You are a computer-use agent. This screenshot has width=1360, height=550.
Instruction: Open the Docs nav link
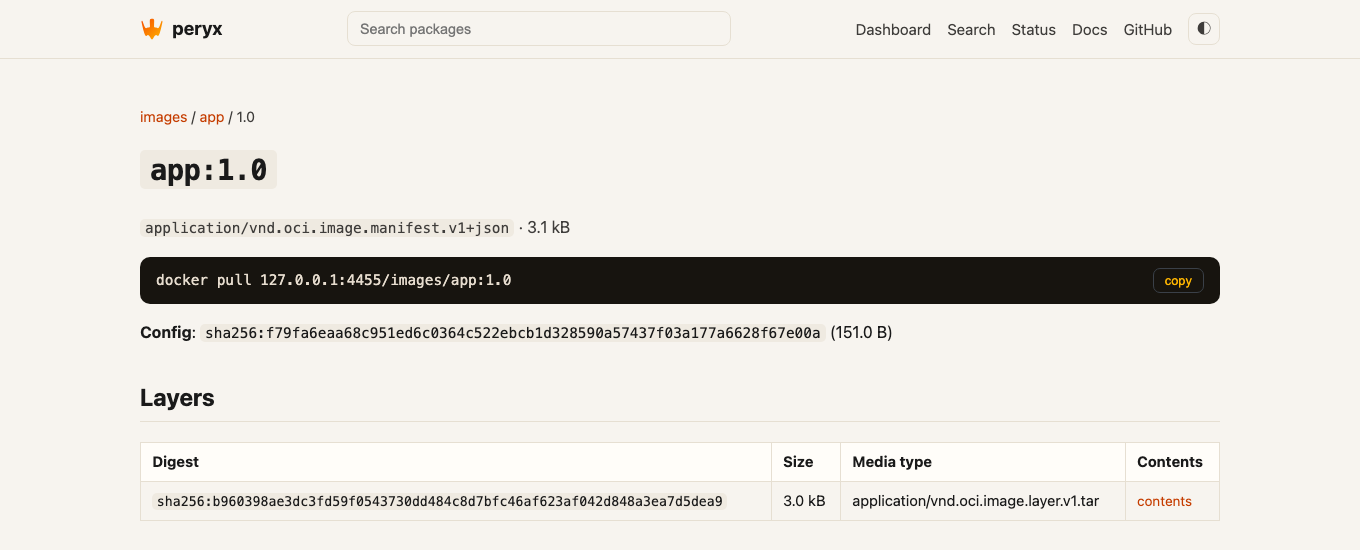pos(1090,30)
